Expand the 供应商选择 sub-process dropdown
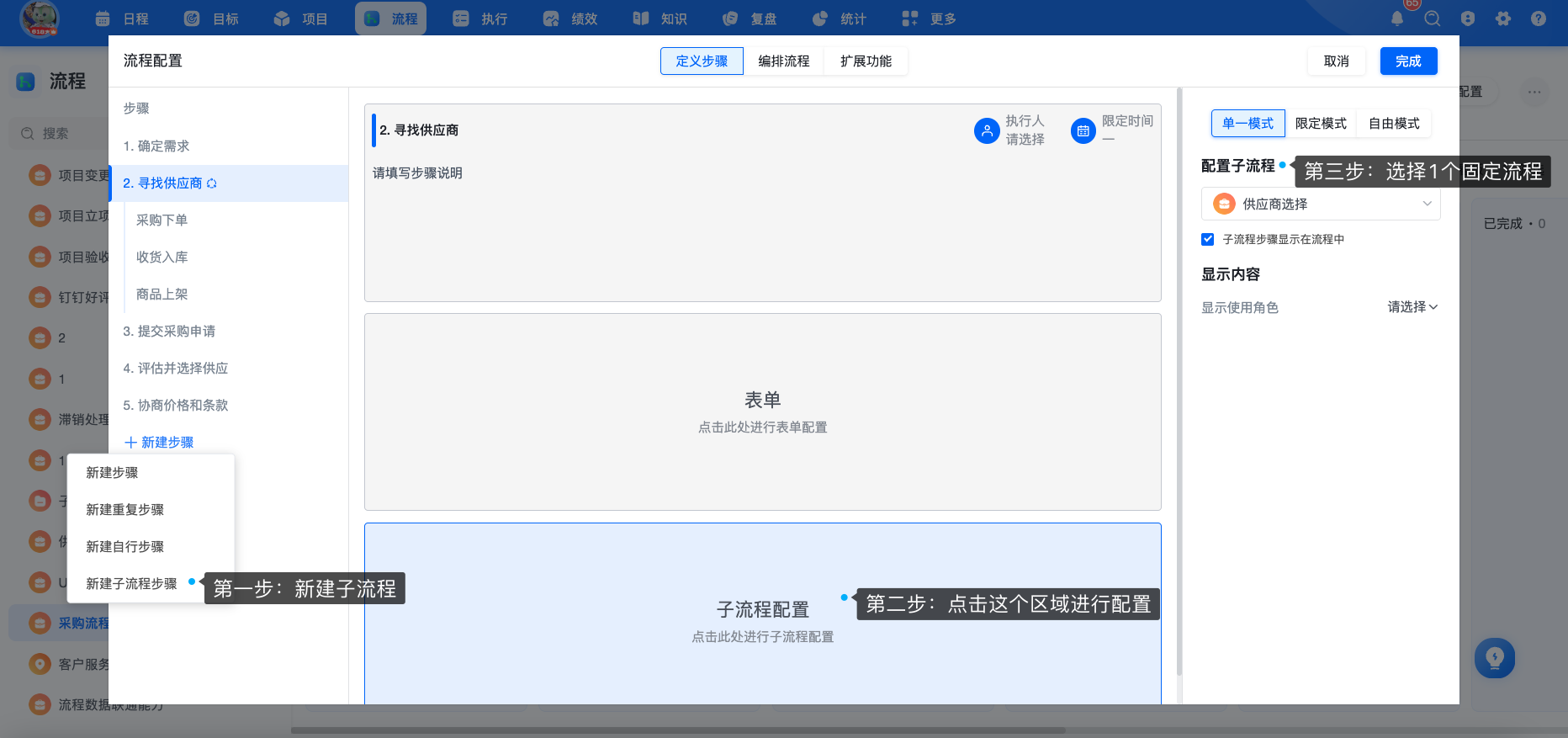Image resolution: width=1568 pixels, height=738 pixels. point(1321,204)
